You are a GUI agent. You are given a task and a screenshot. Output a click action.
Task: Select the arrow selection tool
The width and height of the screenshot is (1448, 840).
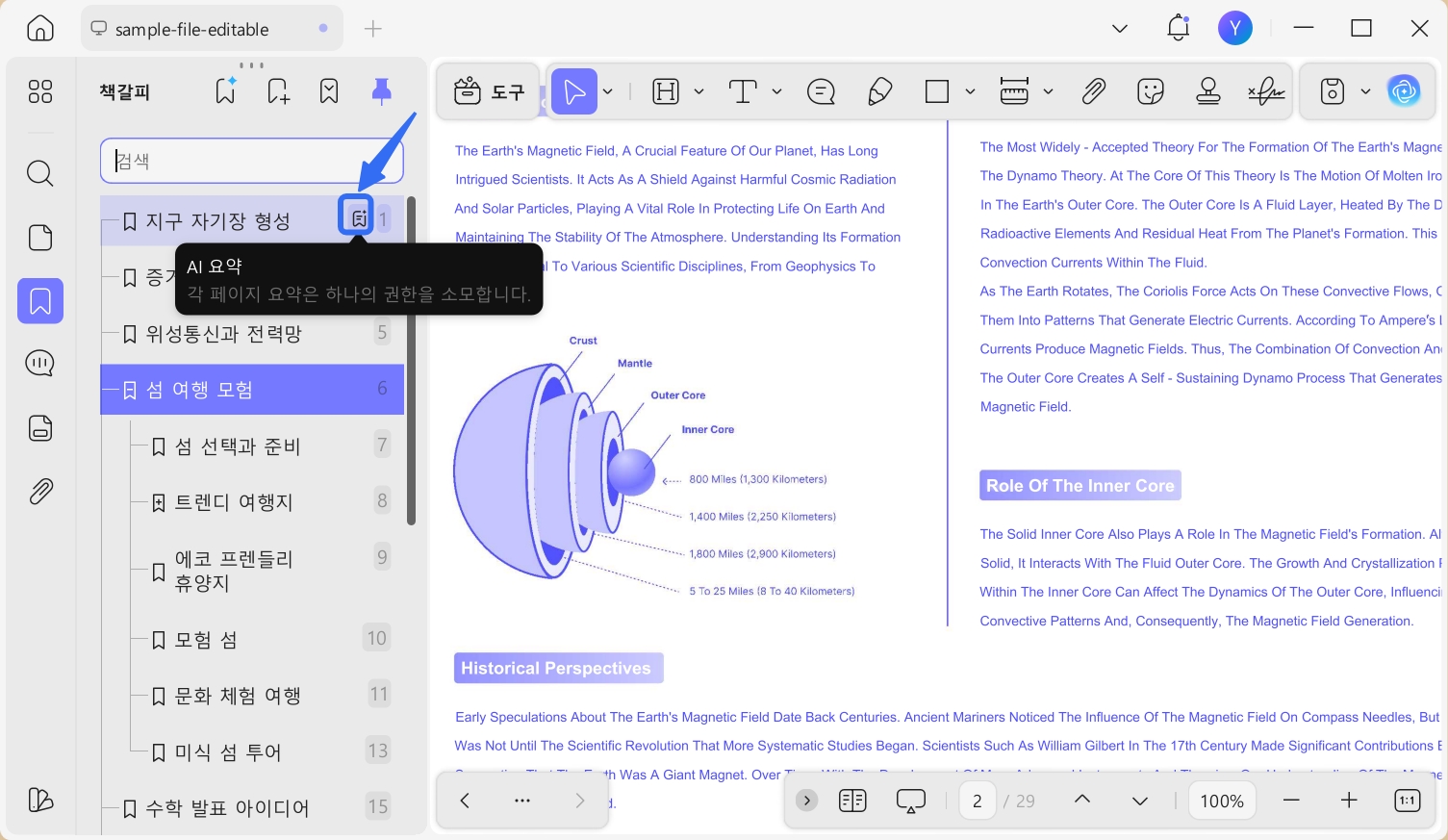tap(574, 91)
